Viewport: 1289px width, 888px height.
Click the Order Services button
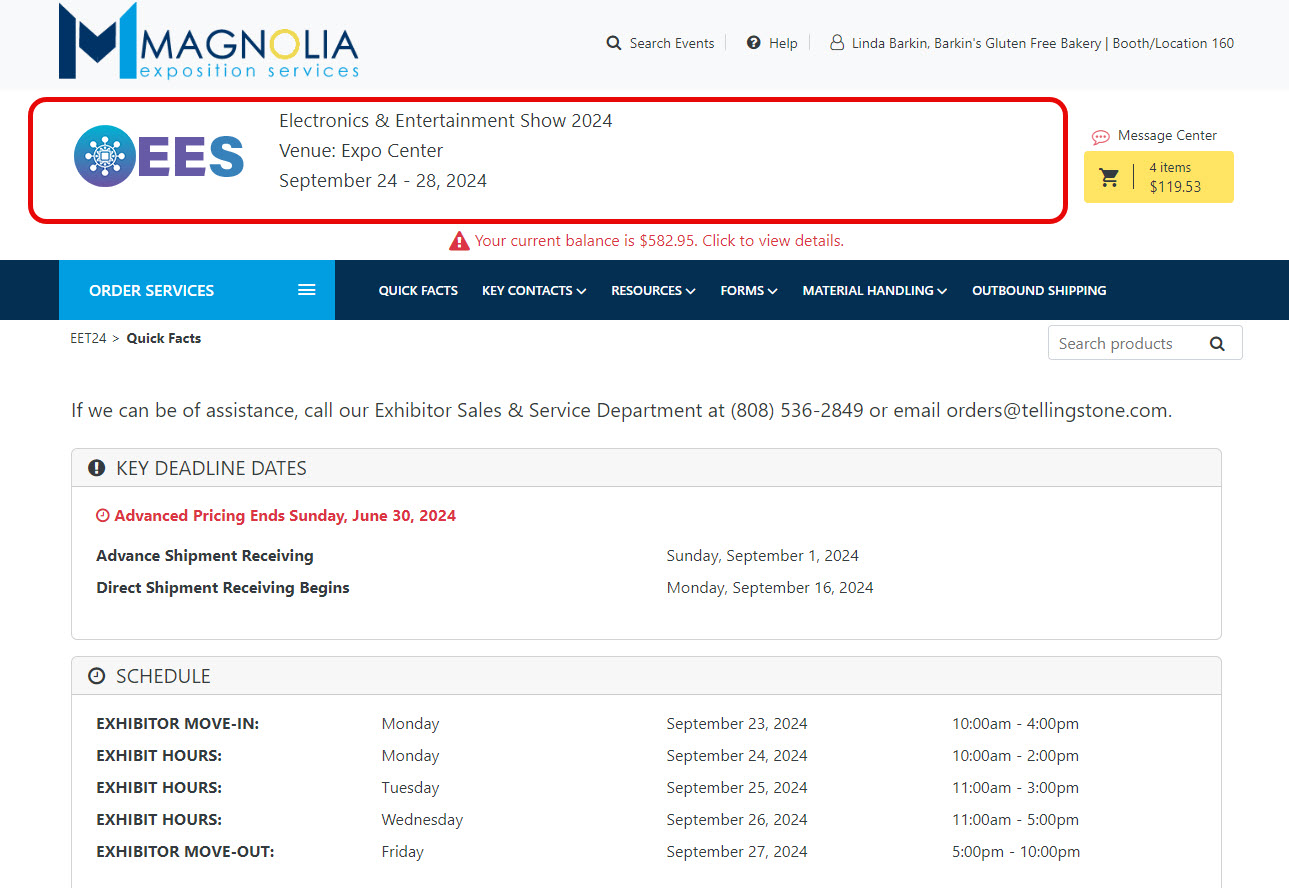click(x=152, y=290)
